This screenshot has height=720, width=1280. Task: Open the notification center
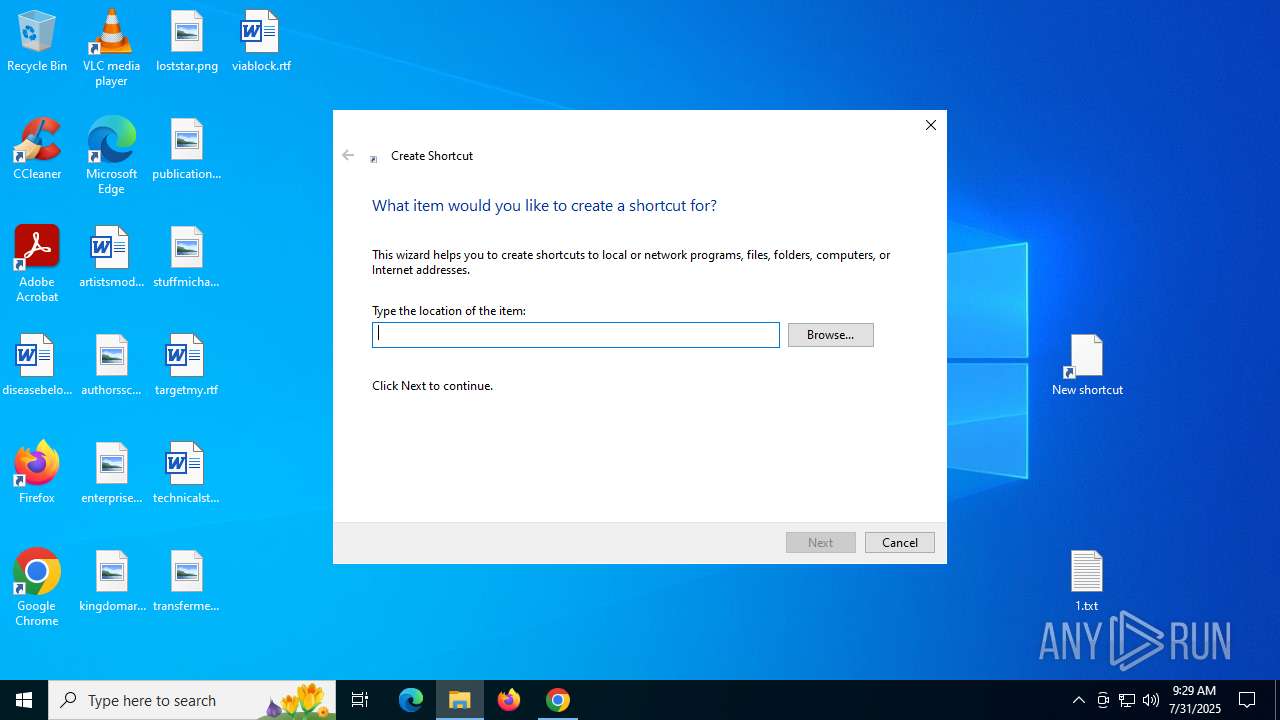coord(1248,700)
